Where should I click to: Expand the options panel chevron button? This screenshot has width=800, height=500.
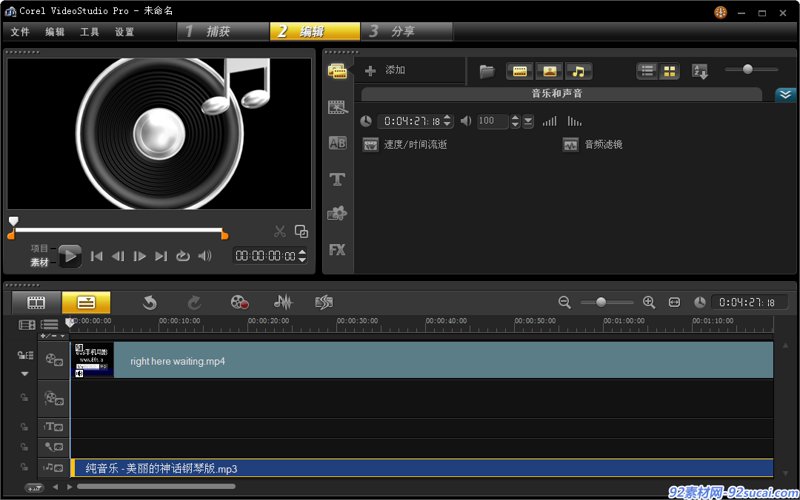(785, 95)
